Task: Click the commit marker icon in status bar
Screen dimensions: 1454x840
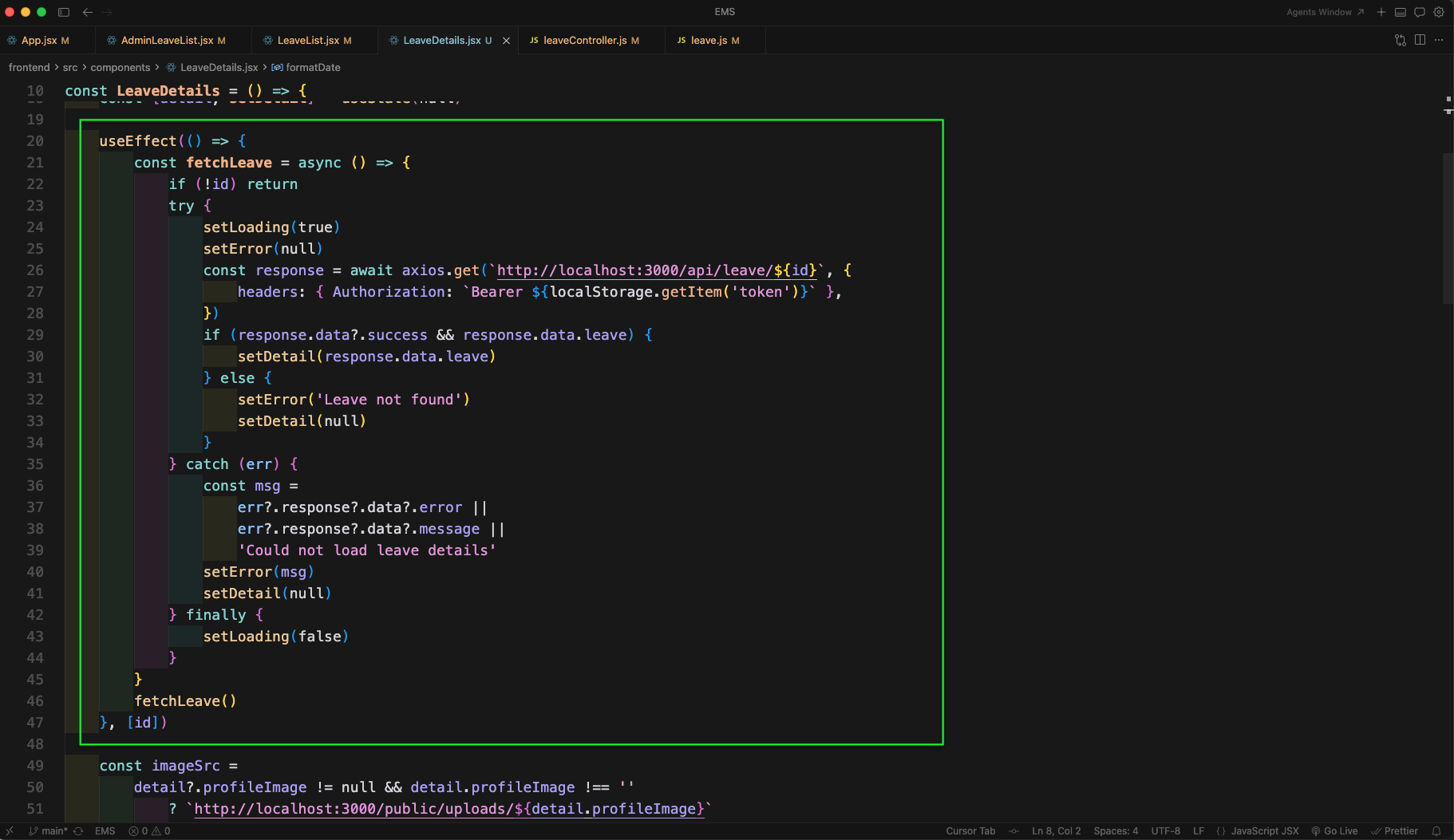Action: (1013, 831)
